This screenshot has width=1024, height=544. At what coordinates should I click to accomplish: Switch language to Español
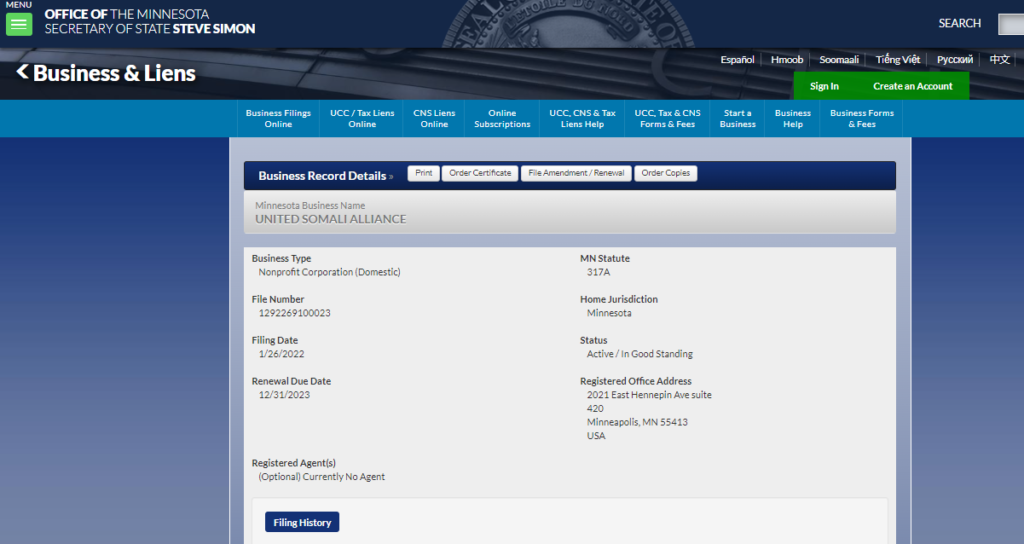tap(737, 59)
